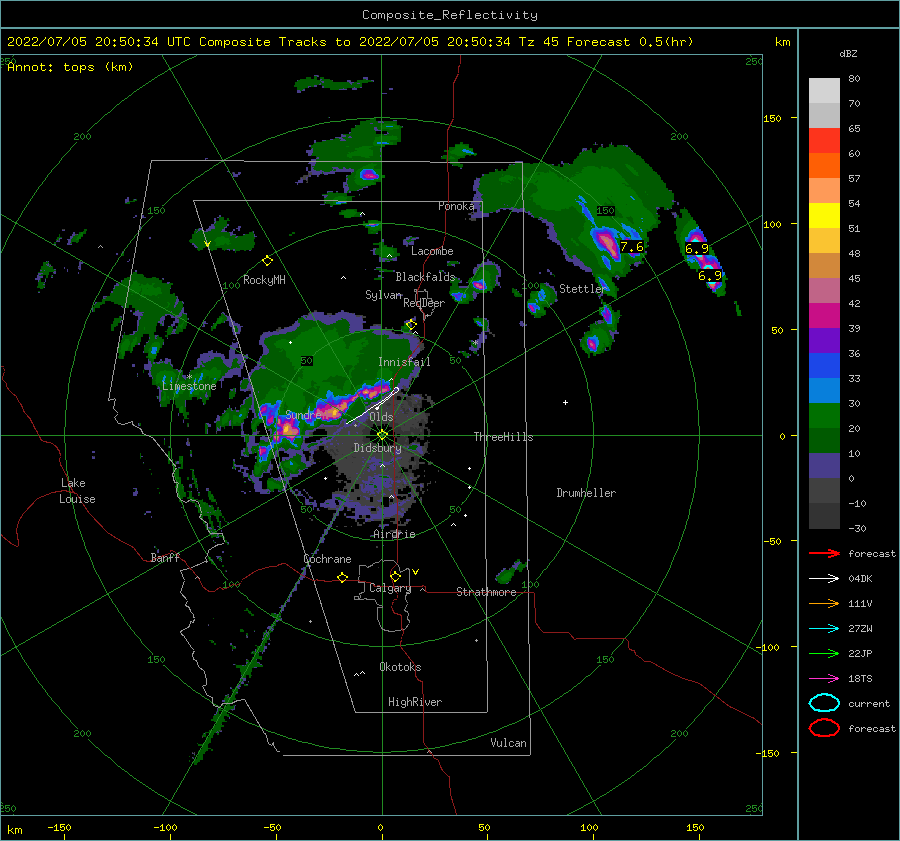Click the yellow diamond below the RedDeer label
The image size is (900, 841).
click(x=411, y=325)
